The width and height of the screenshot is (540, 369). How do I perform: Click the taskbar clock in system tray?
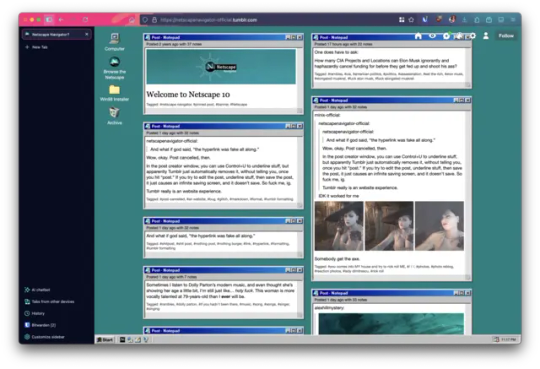(508, 340)
